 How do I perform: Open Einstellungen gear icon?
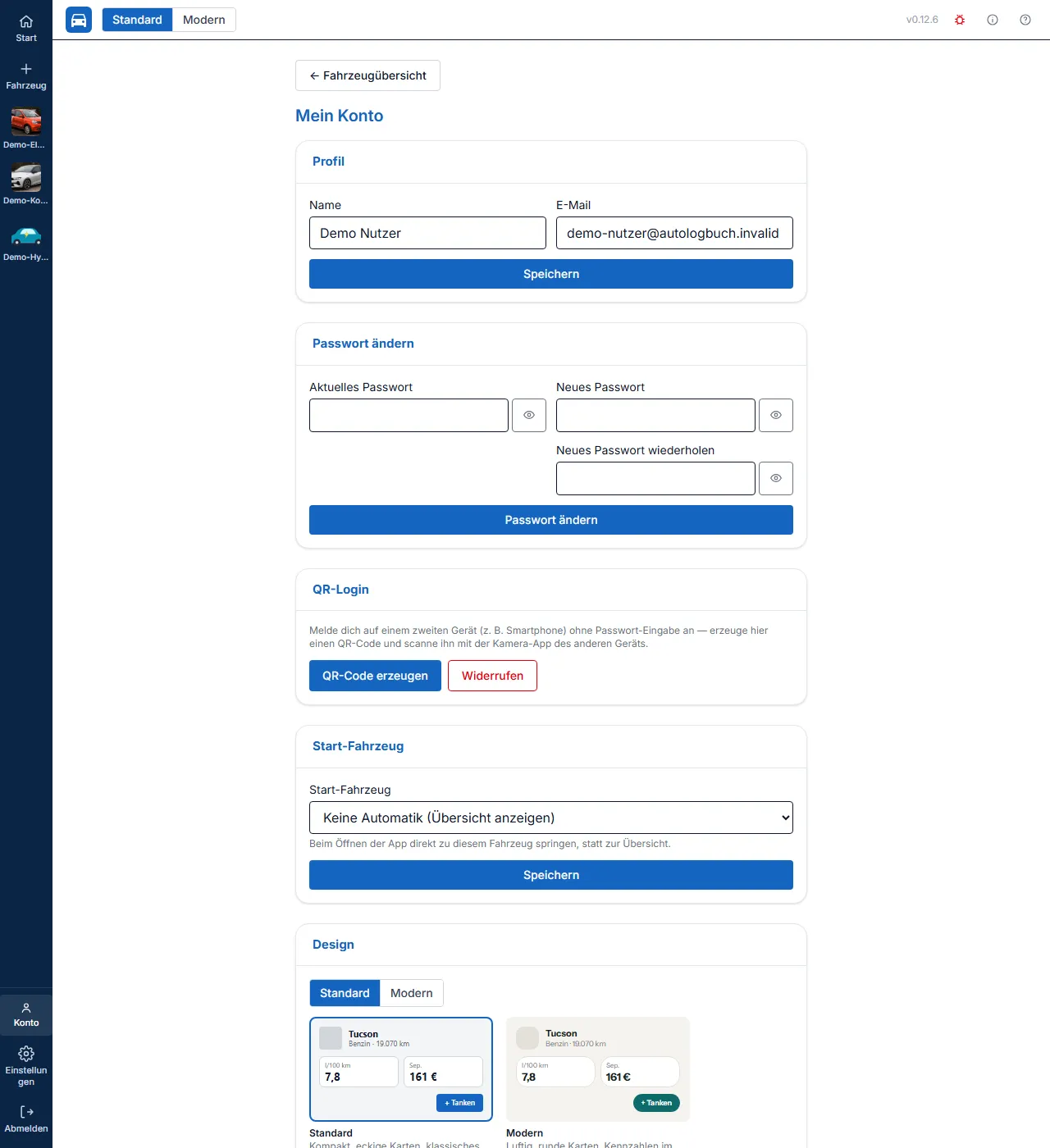26,1054
